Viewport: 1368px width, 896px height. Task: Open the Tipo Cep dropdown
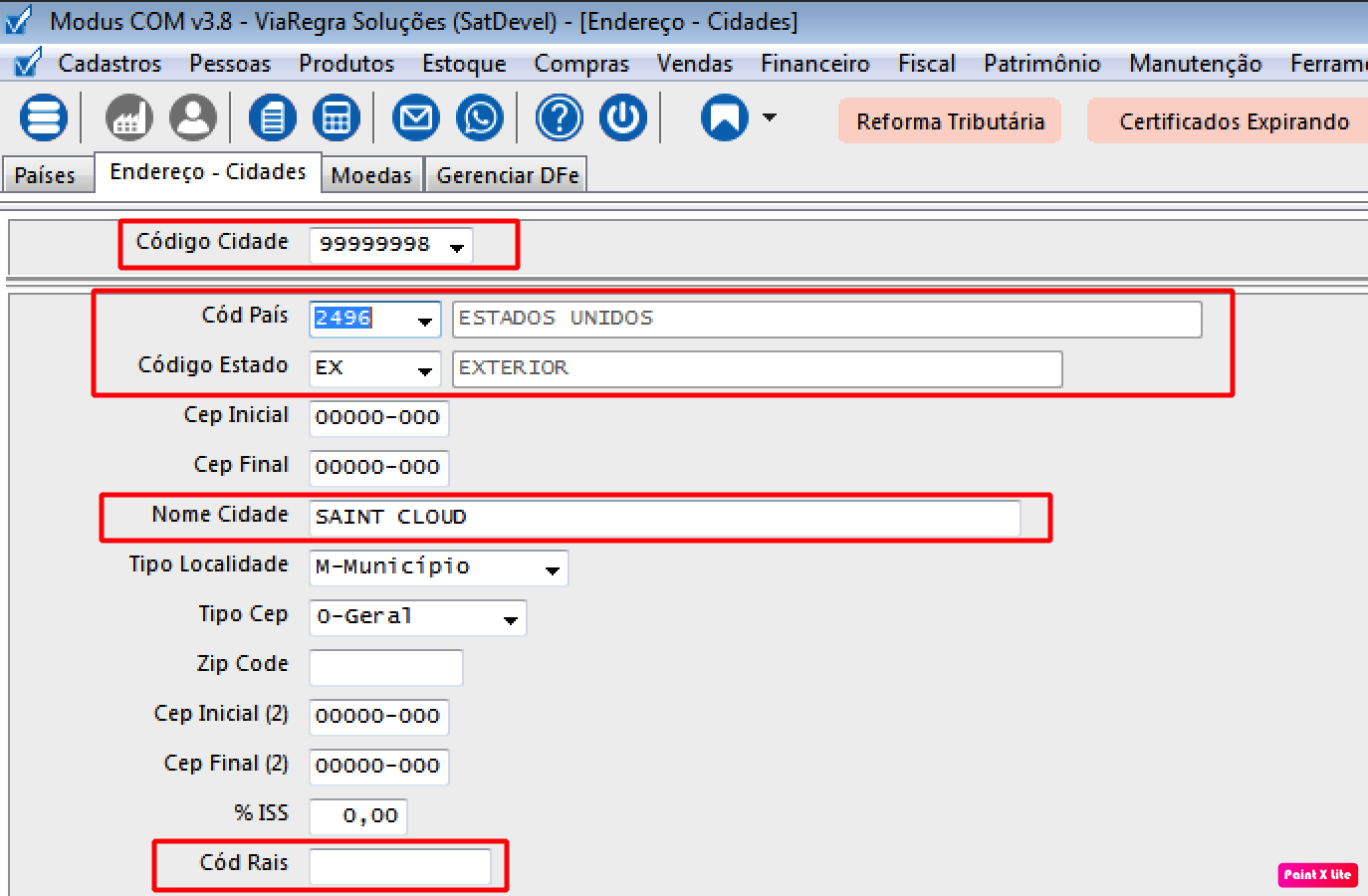511,619
